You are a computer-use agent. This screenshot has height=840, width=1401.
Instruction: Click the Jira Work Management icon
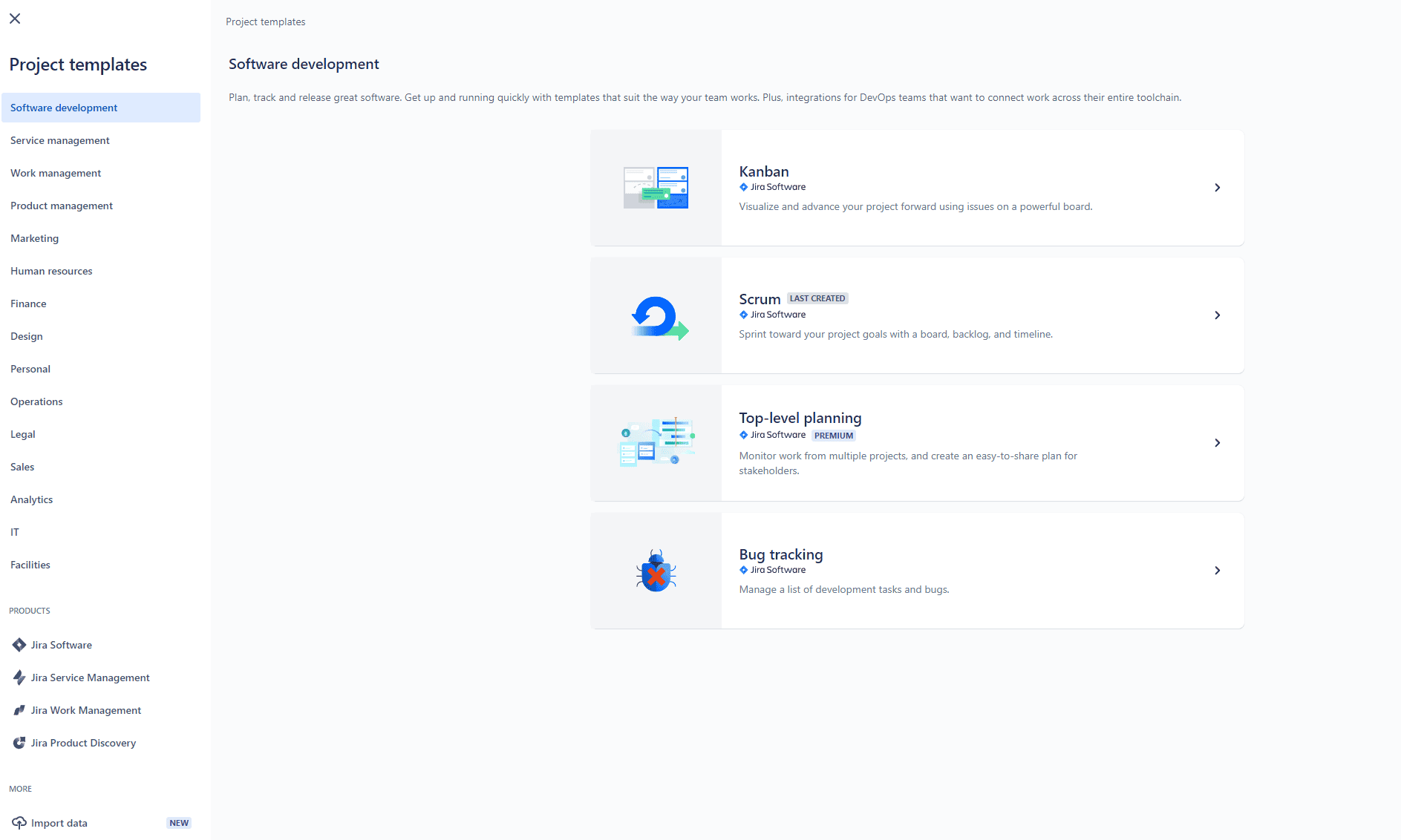[19, 710]
